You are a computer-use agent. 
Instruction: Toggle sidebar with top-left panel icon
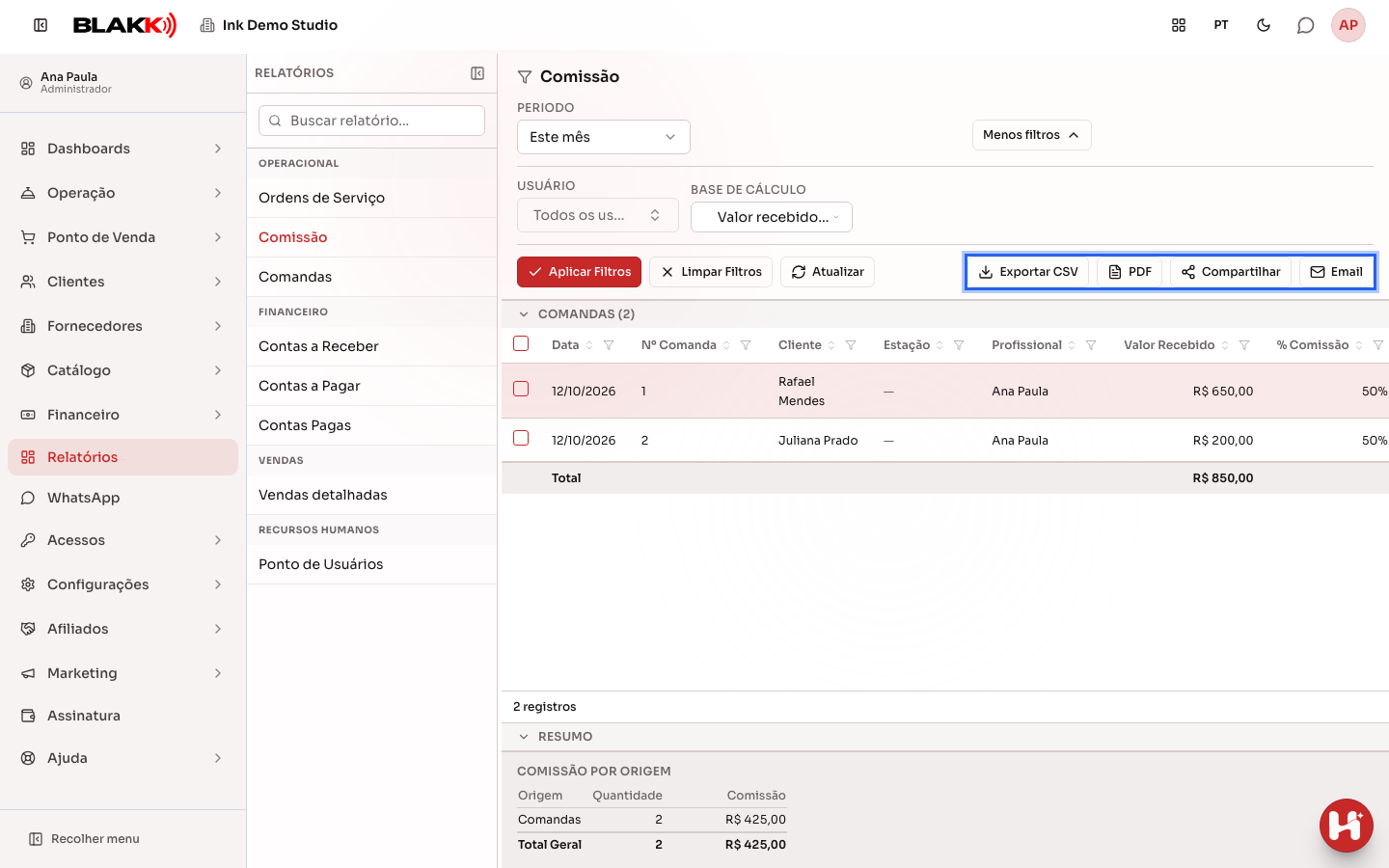tap(41, 25)
